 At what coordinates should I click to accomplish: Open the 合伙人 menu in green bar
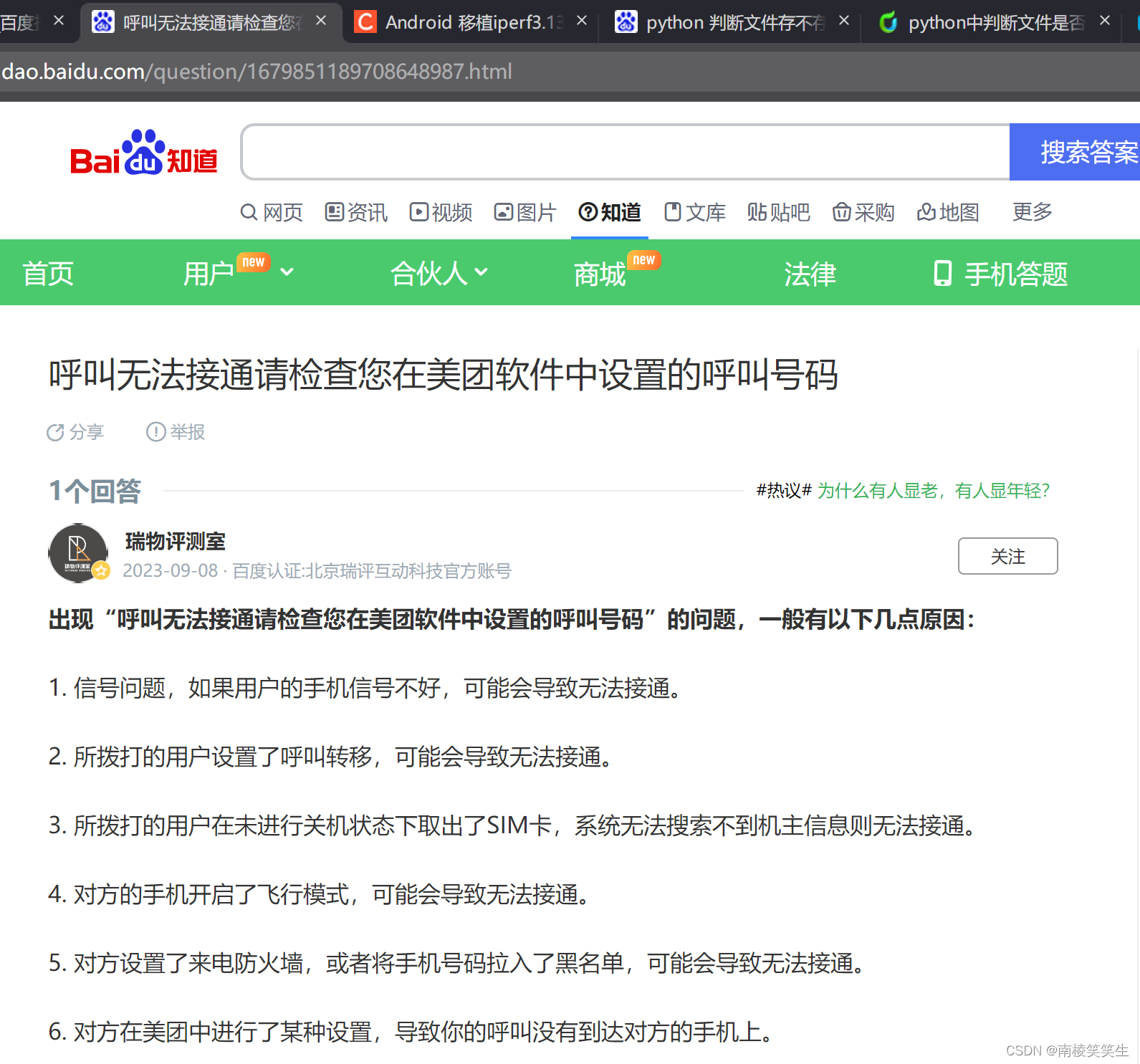[428, 274]
